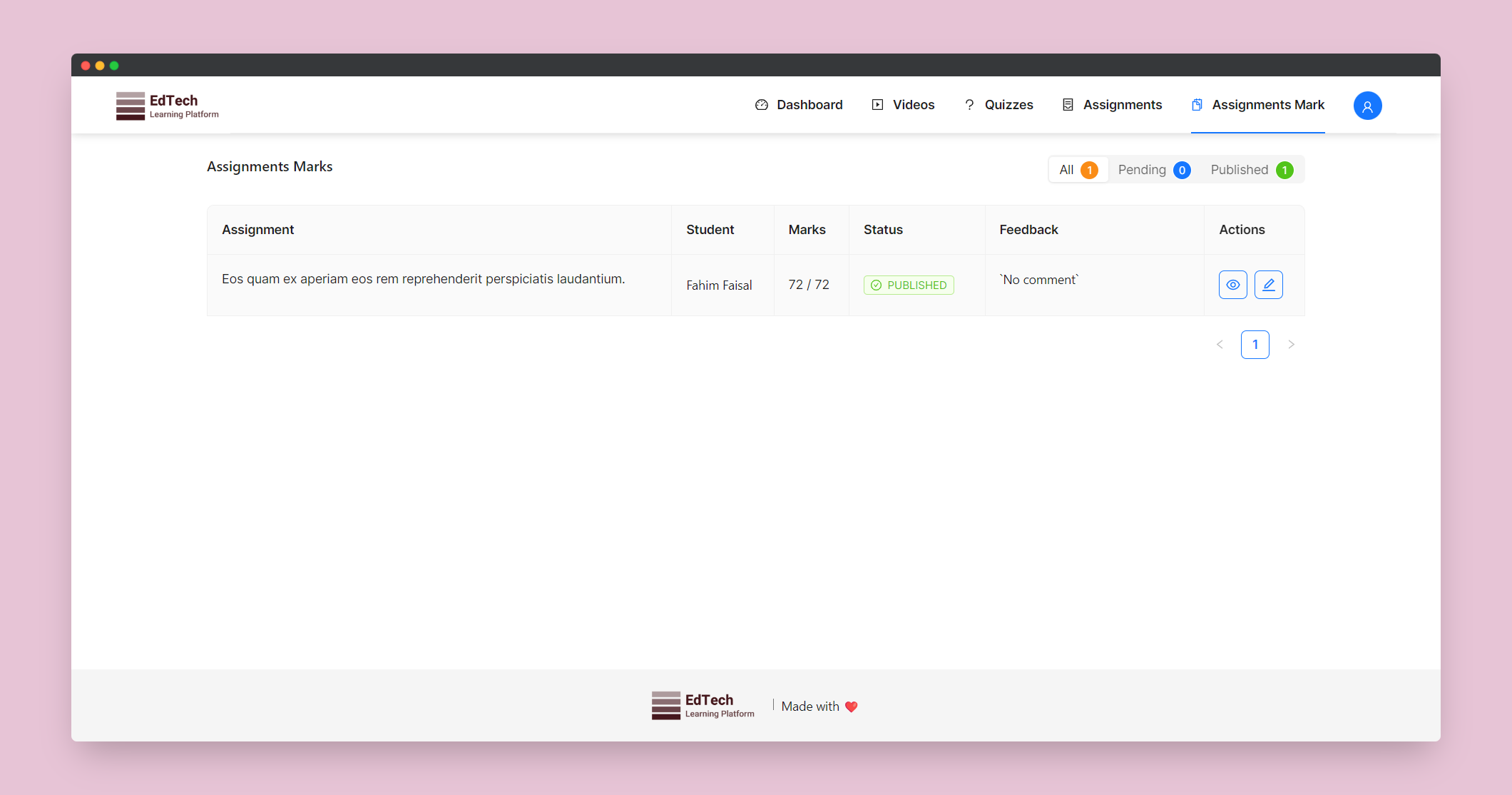Click the Eos quam assignment title
The image size is (1512, 795).
click(x=423, y=279)
